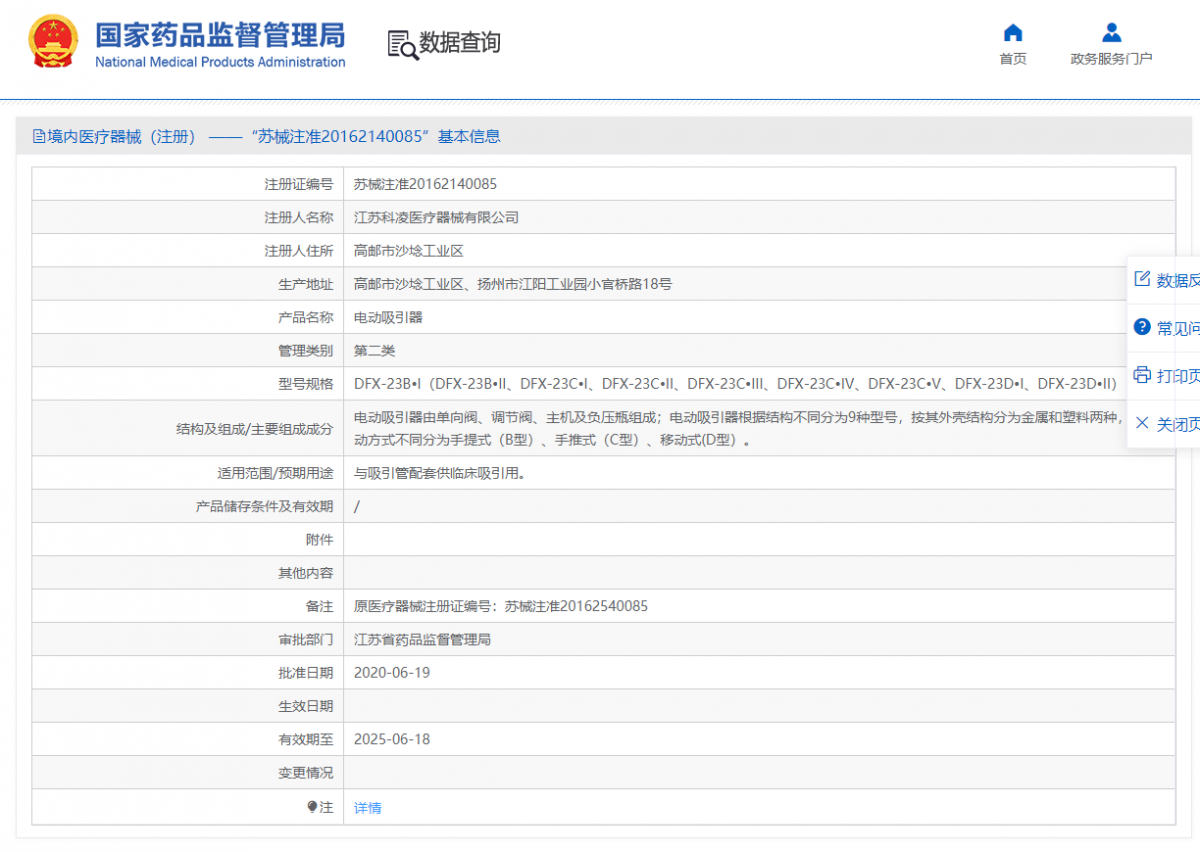Image resolution: width=1200 pixels, height=852 pixels.
Task: Click the 政务服务门户 person icon
Action: [1111, 31]
